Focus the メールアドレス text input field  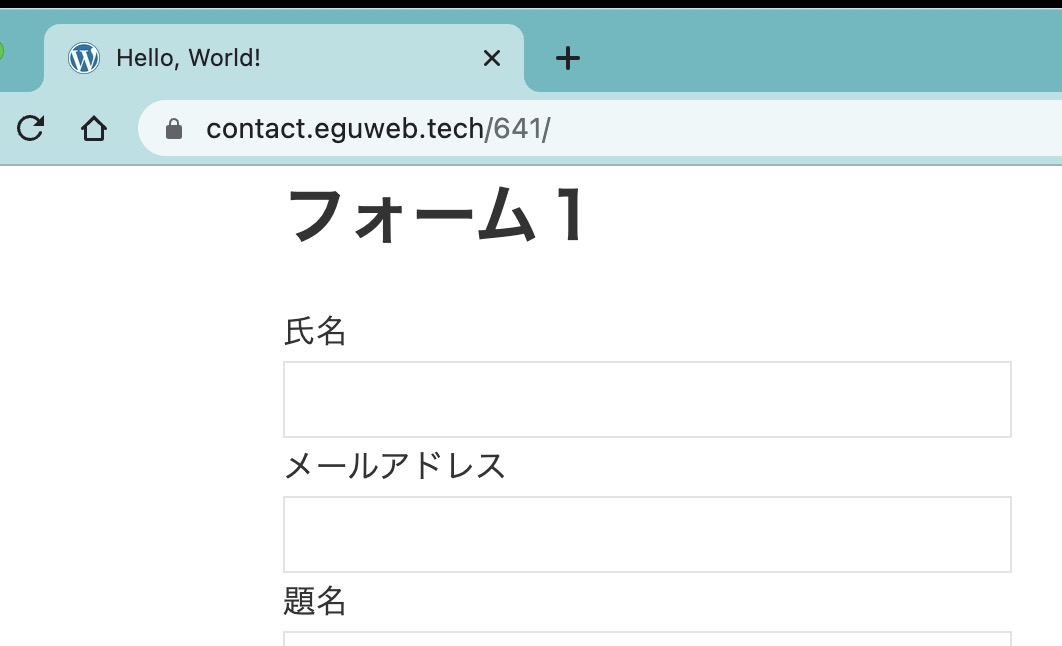click(647, 534)
